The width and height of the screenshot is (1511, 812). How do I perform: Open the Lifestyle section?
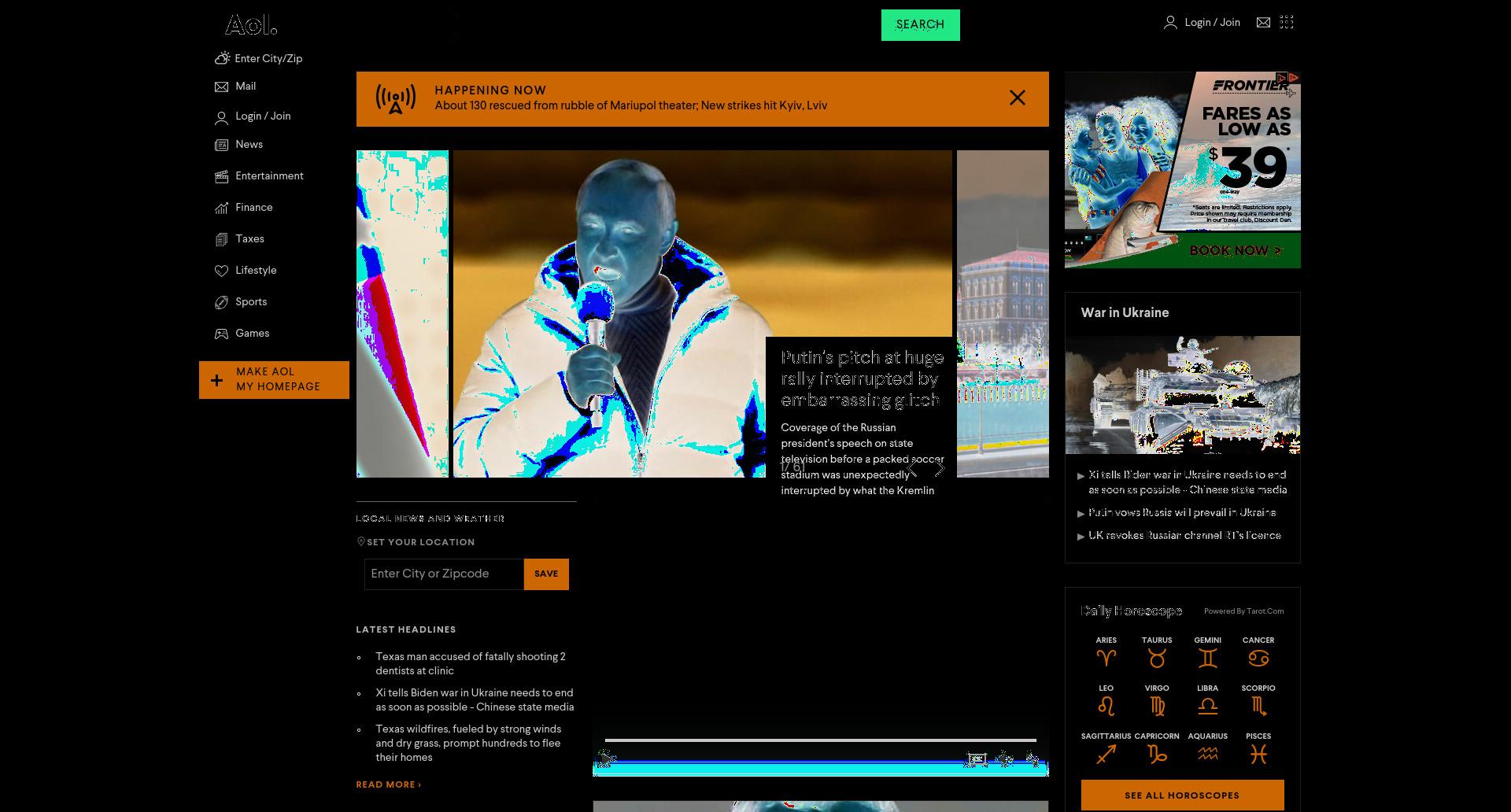pyautogui.click(x=256, y=271)
